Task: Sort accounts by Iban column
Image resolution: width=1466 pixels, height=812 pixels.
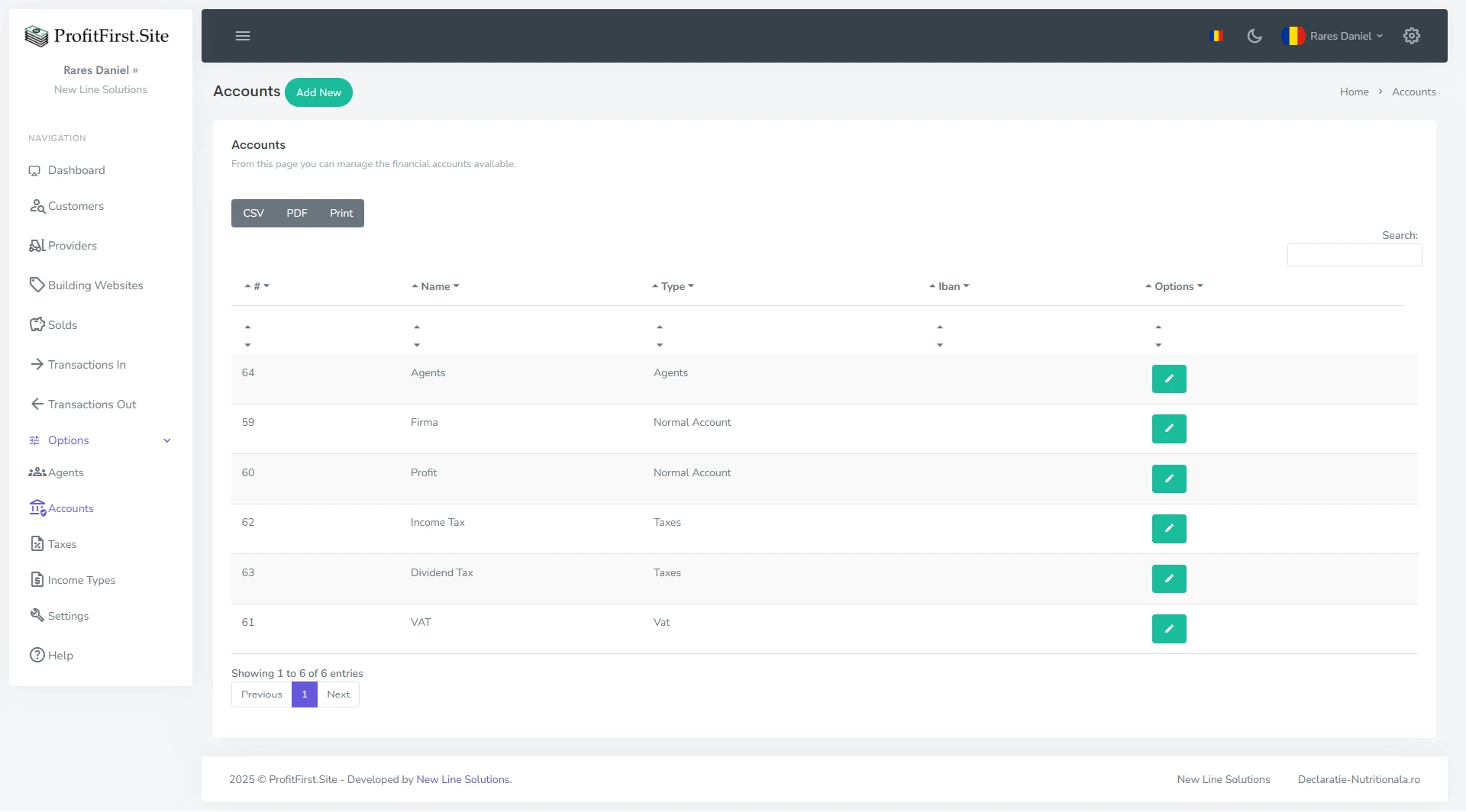Action: 949,287
